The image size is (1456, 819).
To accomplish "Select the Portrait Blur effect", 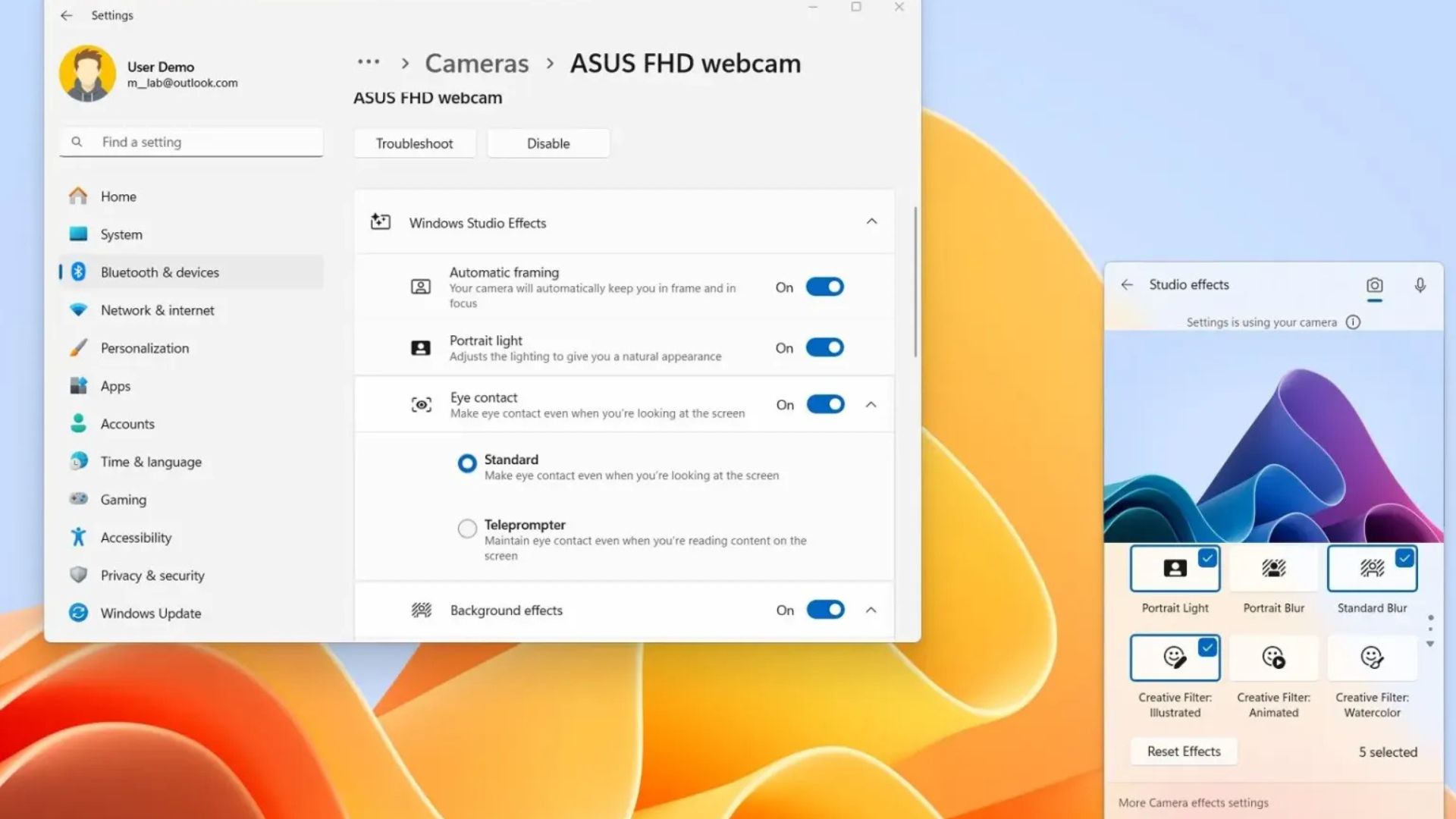I will click(1273, 569).
